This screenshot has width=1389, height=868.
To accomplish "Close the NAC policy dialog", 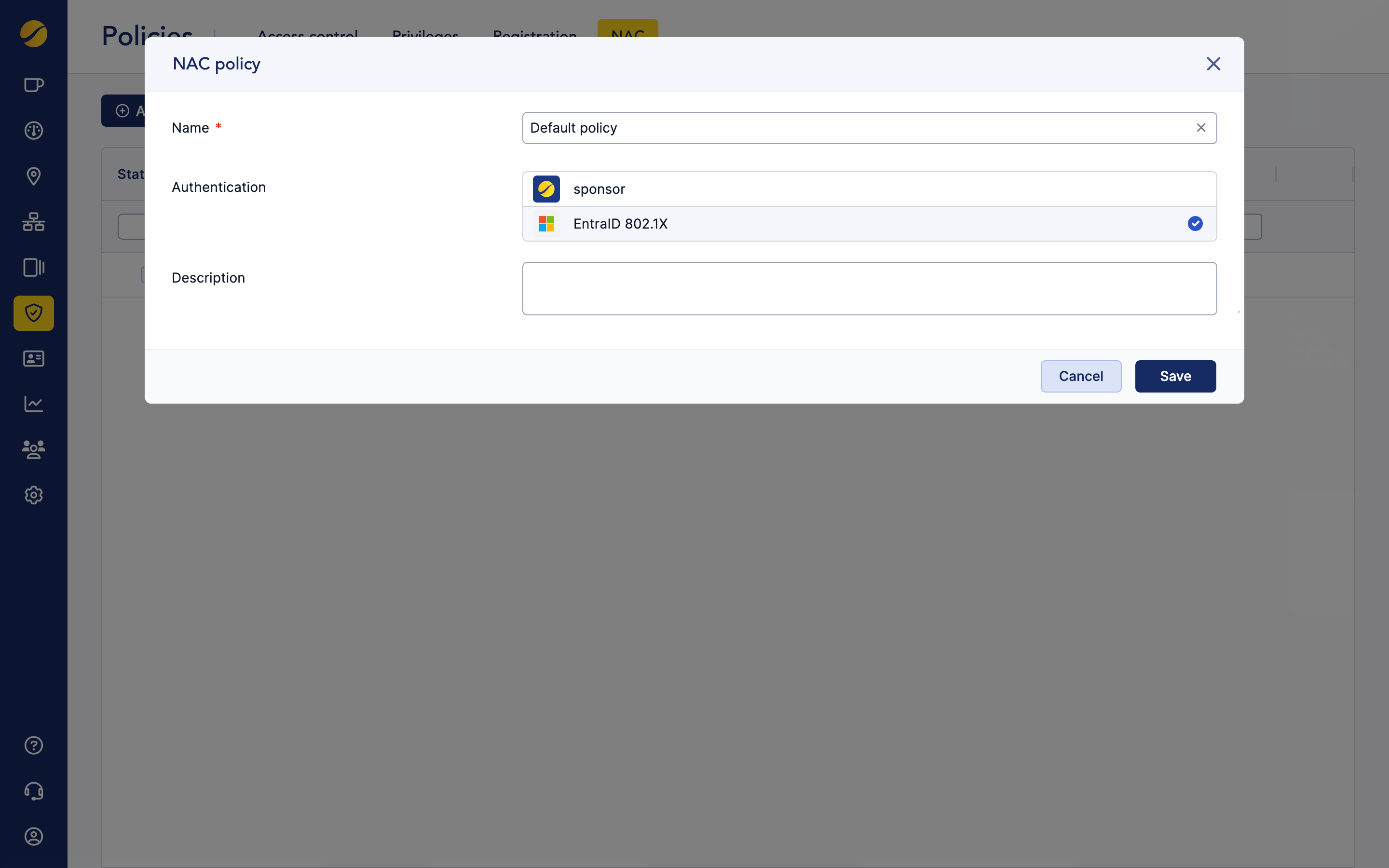I will point(1213,64).
